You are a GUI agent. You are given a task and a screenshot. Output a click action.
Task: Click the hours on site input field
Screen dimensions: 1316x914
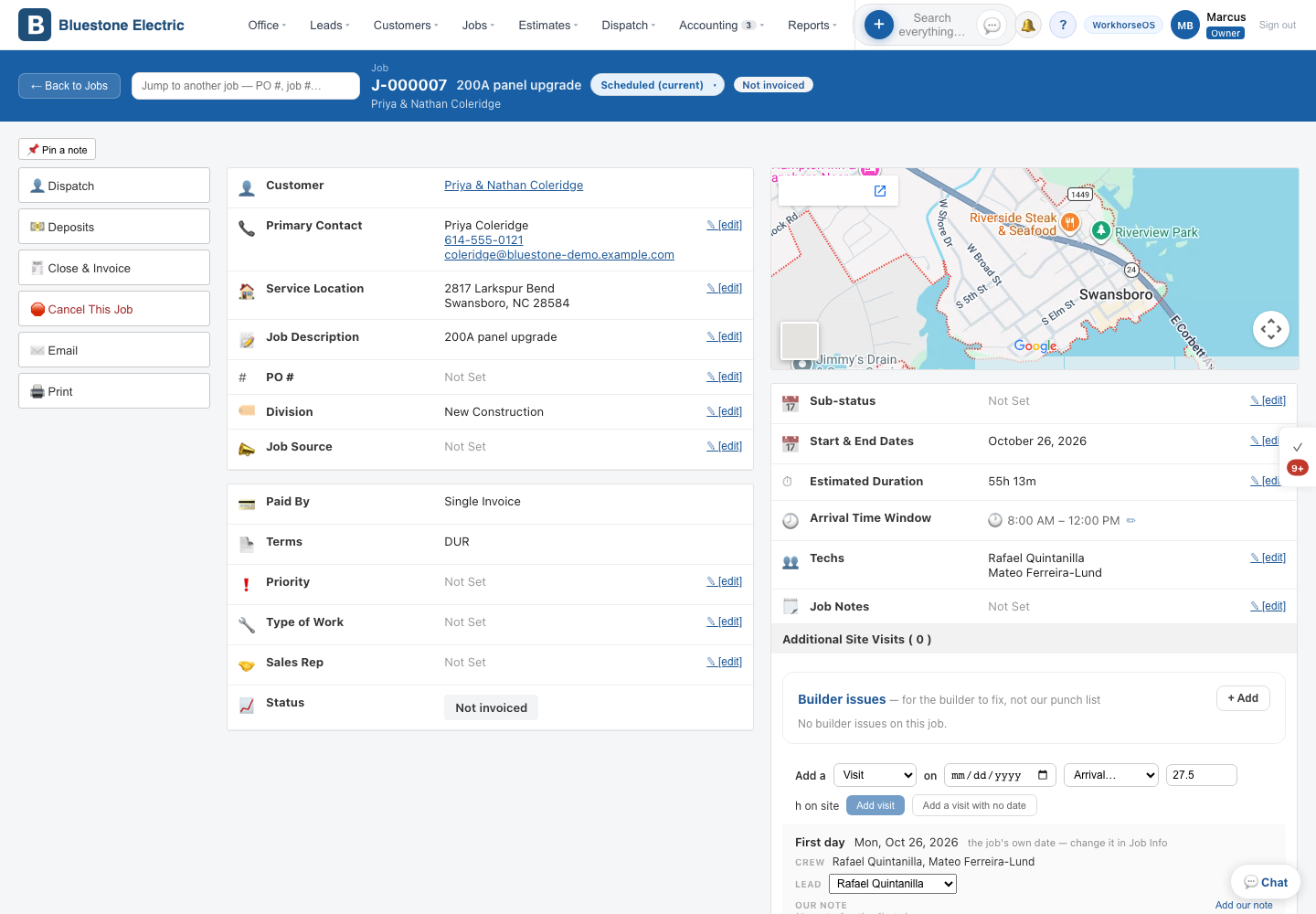click(x=1202, y=775)
